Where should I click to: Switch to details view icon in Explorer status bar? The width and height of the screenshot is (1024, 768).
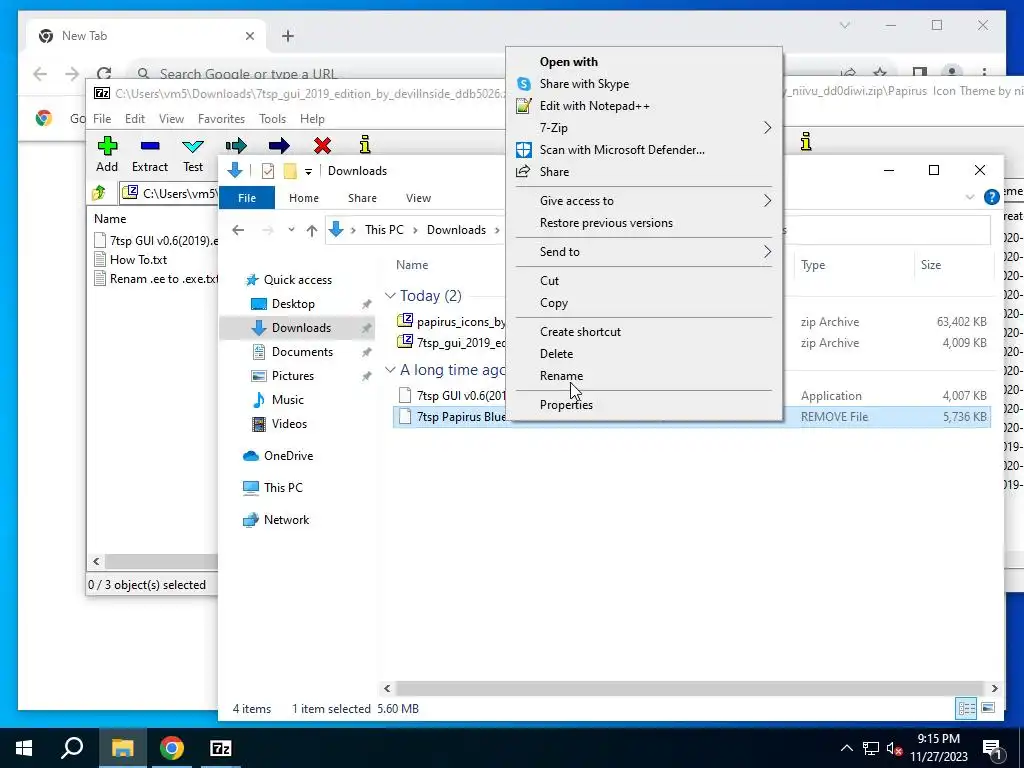pyautogui.click(x=967, y=708)
